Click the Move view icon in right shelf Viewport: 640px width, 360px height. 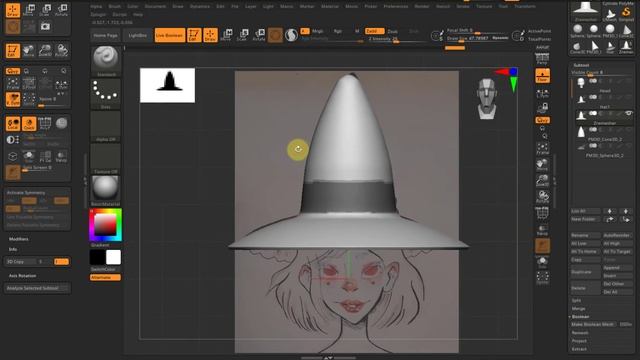click(x=542, y=165)
